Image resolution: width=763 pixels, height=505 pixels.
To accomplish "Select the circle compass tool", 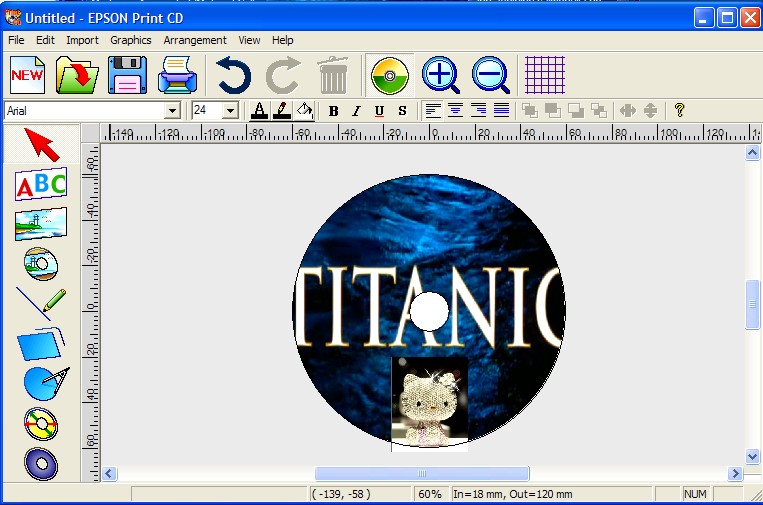I will (46, 383).
